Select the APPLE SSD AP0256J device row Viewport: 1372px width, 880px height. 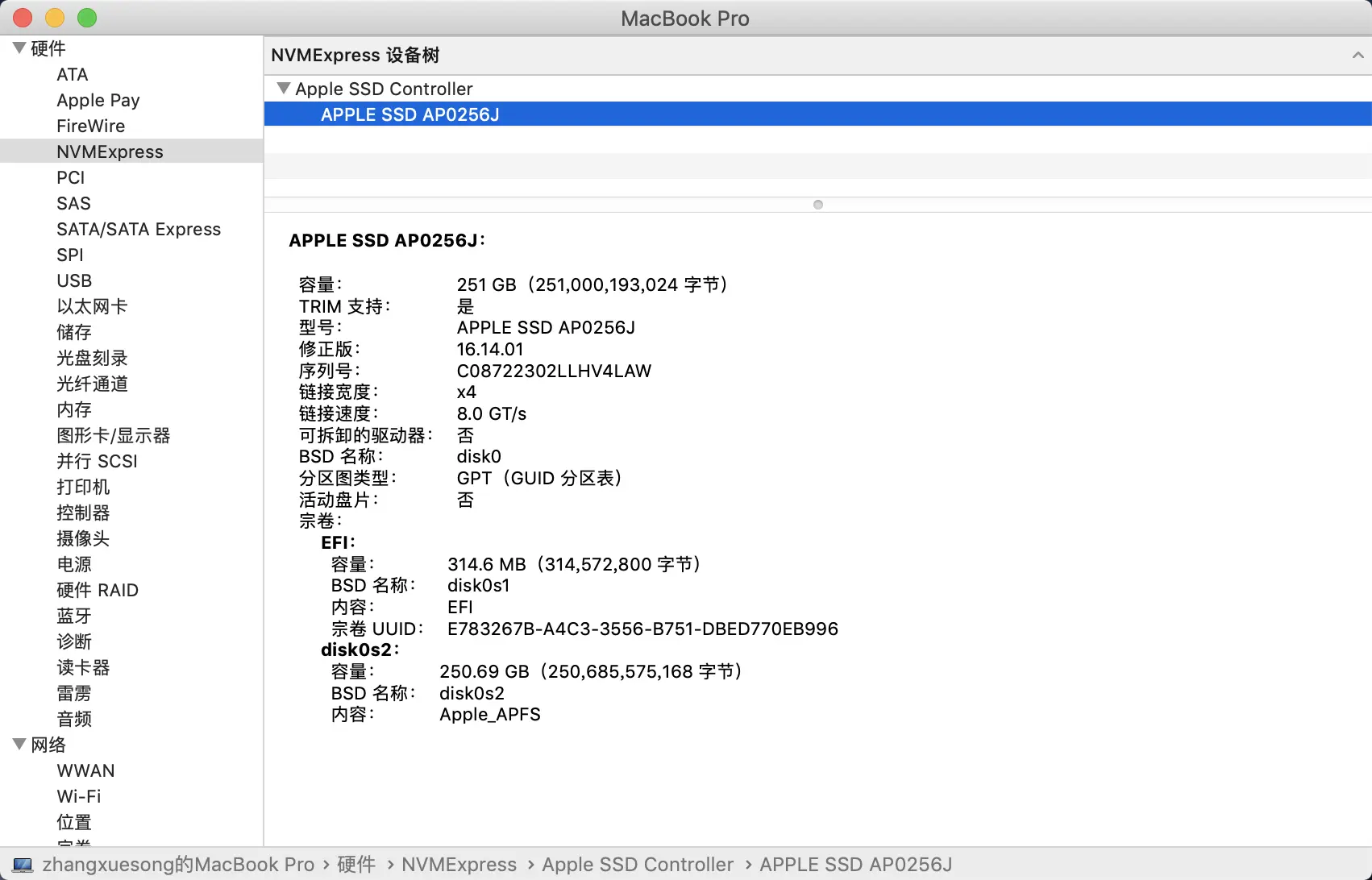click(817, 114)
